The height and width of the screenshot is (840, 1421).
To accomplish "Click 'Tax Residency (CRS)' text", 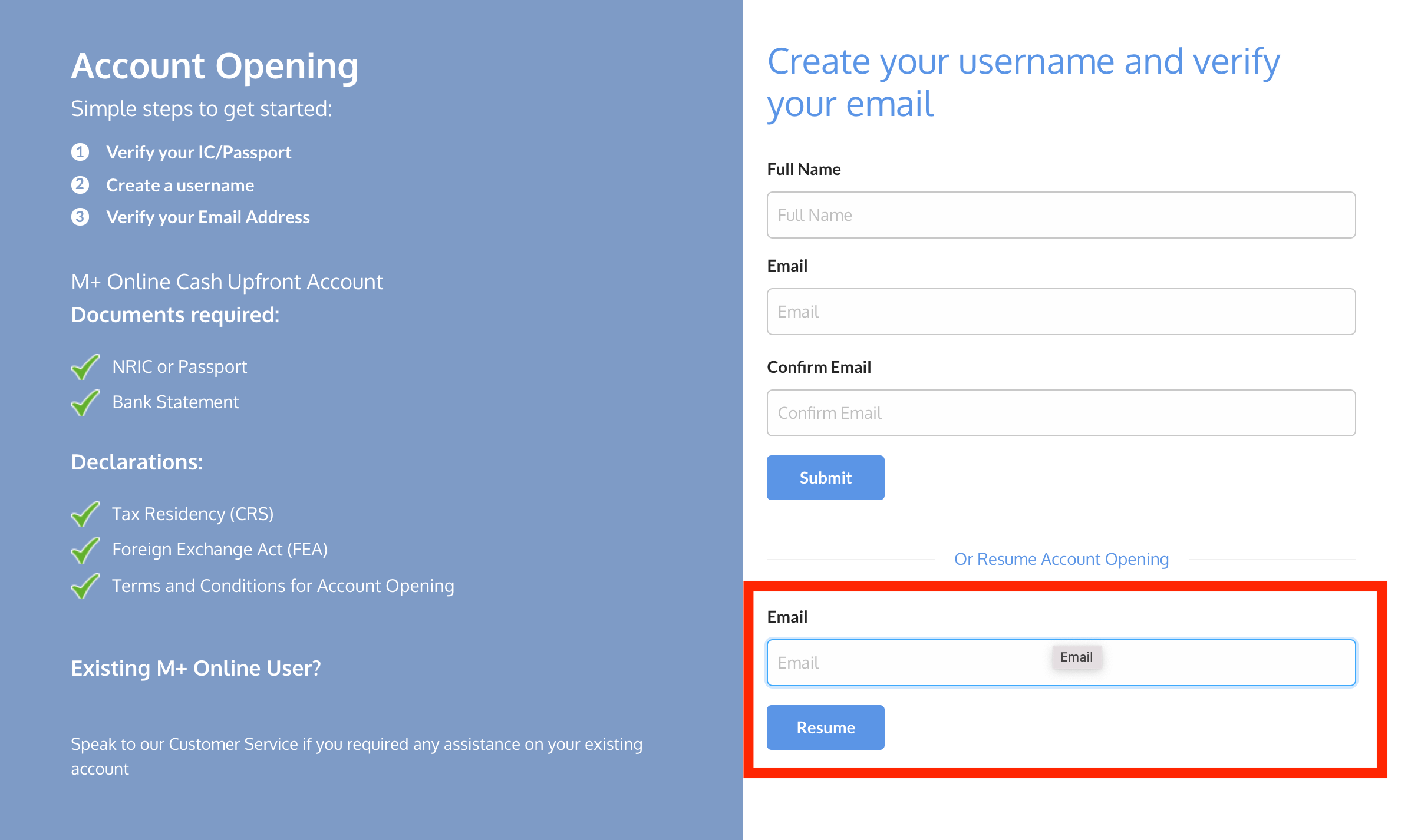I will pos(193,514).
